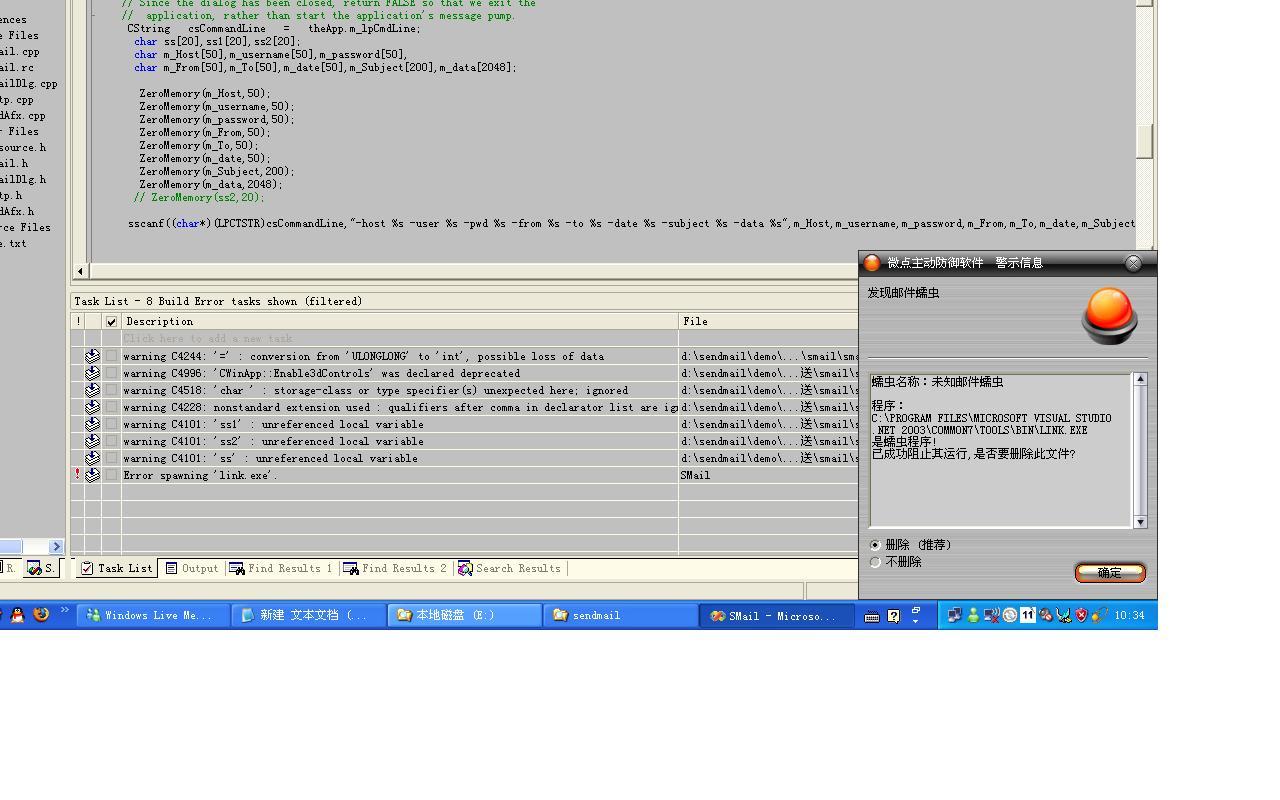Click the task icon beside the 'ss' unreferenced warning
Screen dimensions: 1280x800
(92, 458)
